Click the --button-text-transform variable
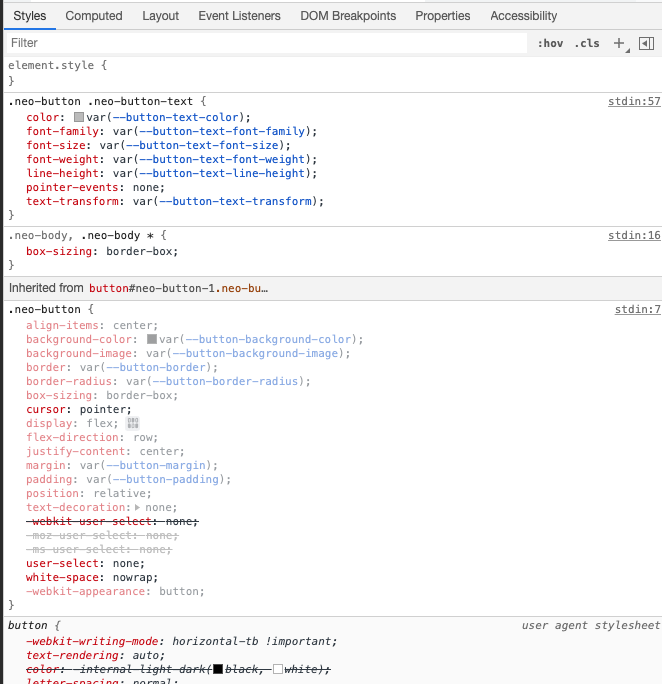Image resolution: width=662 pixels, height=684 pixels. 235,201
